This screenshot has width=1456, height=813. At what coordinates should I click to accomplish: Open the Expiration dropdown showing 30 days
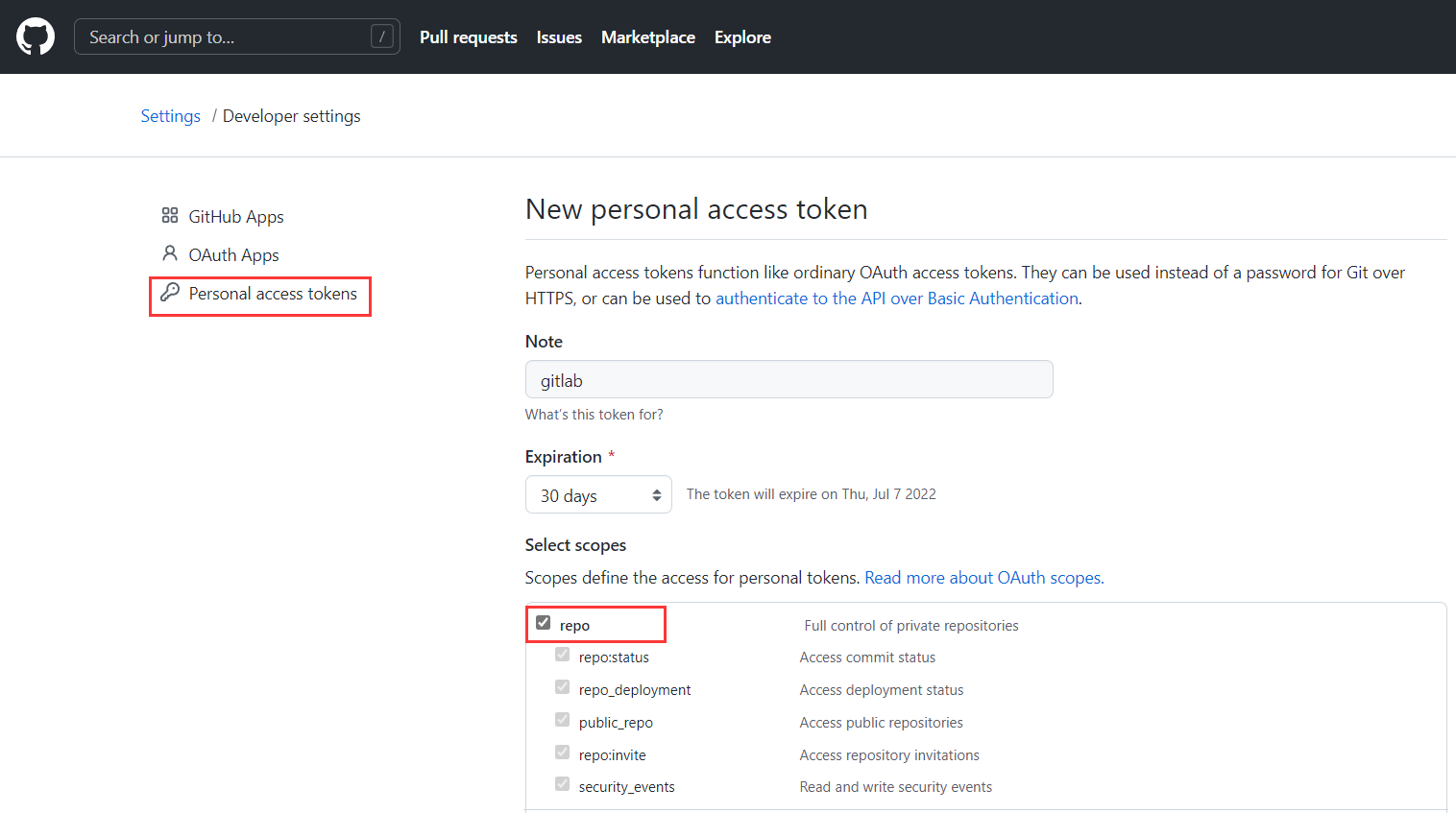coord(597,494)
